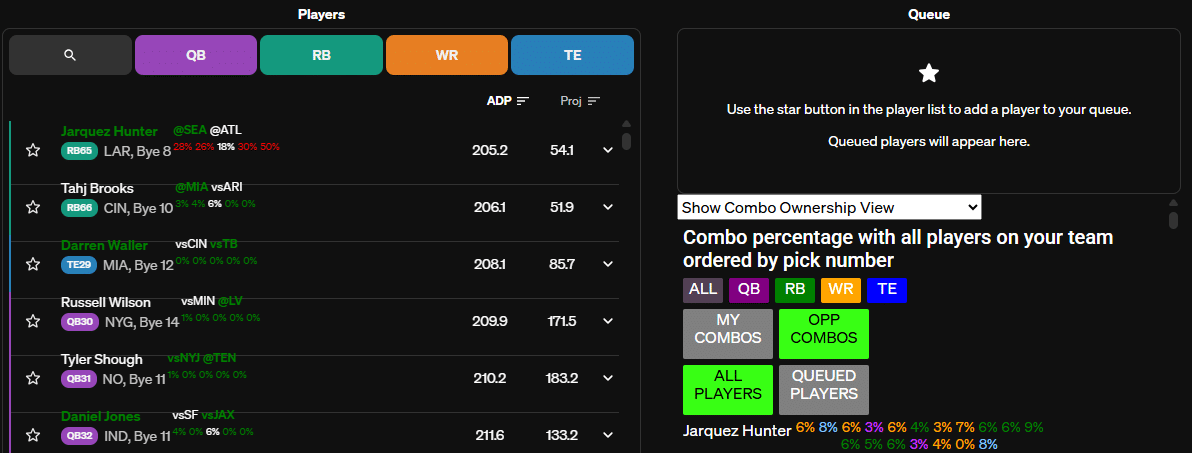Click the search magnifier icon button
The image size is (1192, 453).
70,55
